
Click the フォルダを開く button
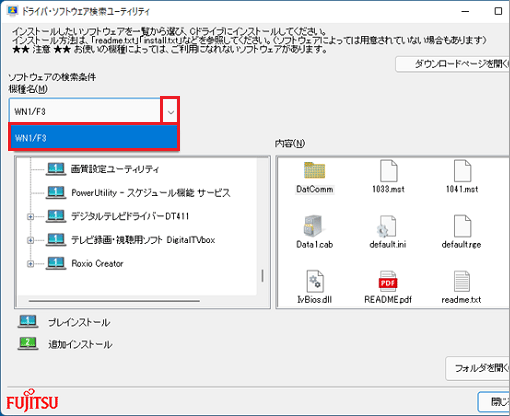pyautogui.click(x=478, y=368)
